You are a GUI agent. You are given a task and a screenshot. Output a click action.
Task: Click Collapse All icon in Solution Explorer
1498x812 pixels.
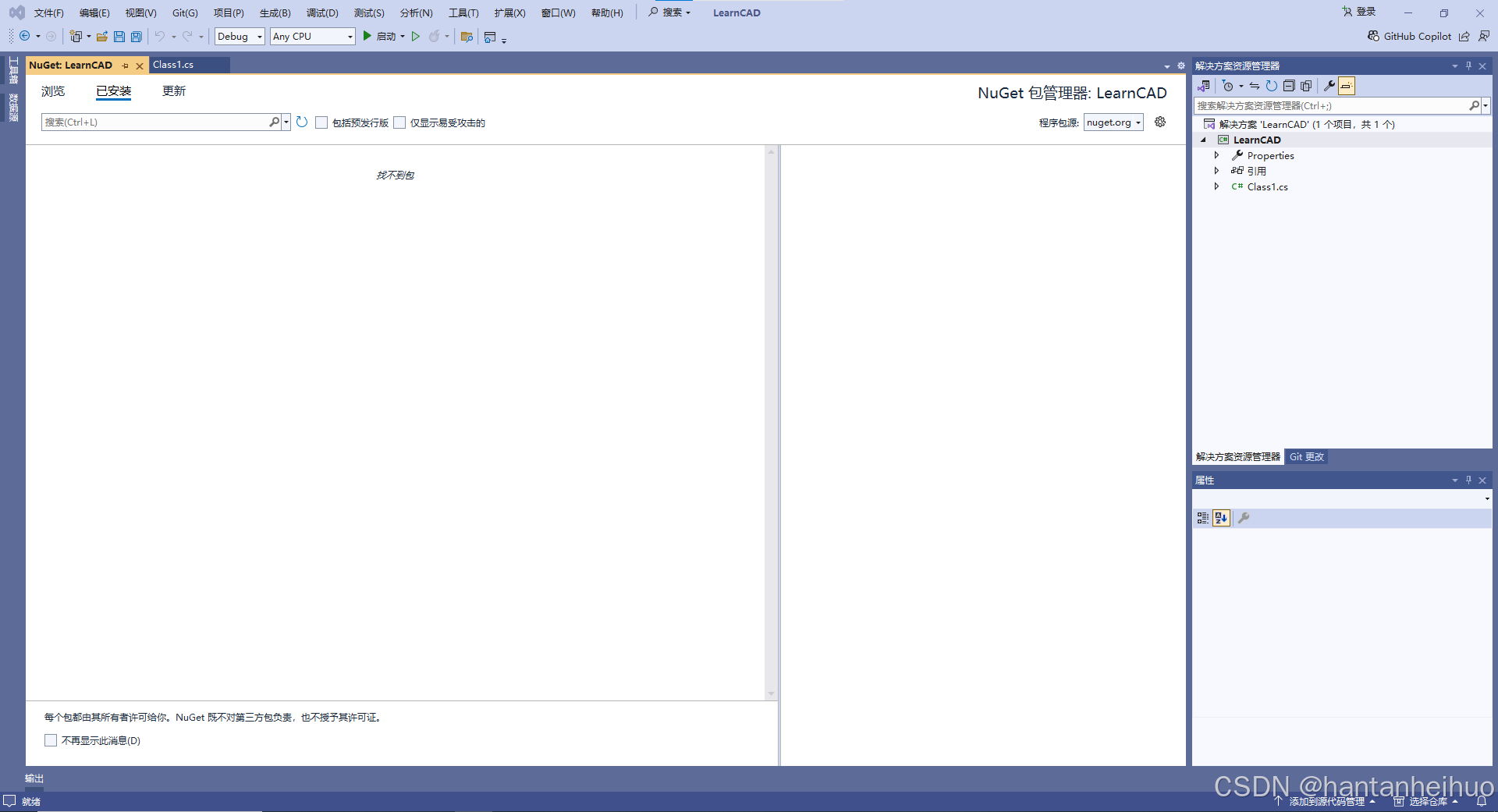[1289, 86]
